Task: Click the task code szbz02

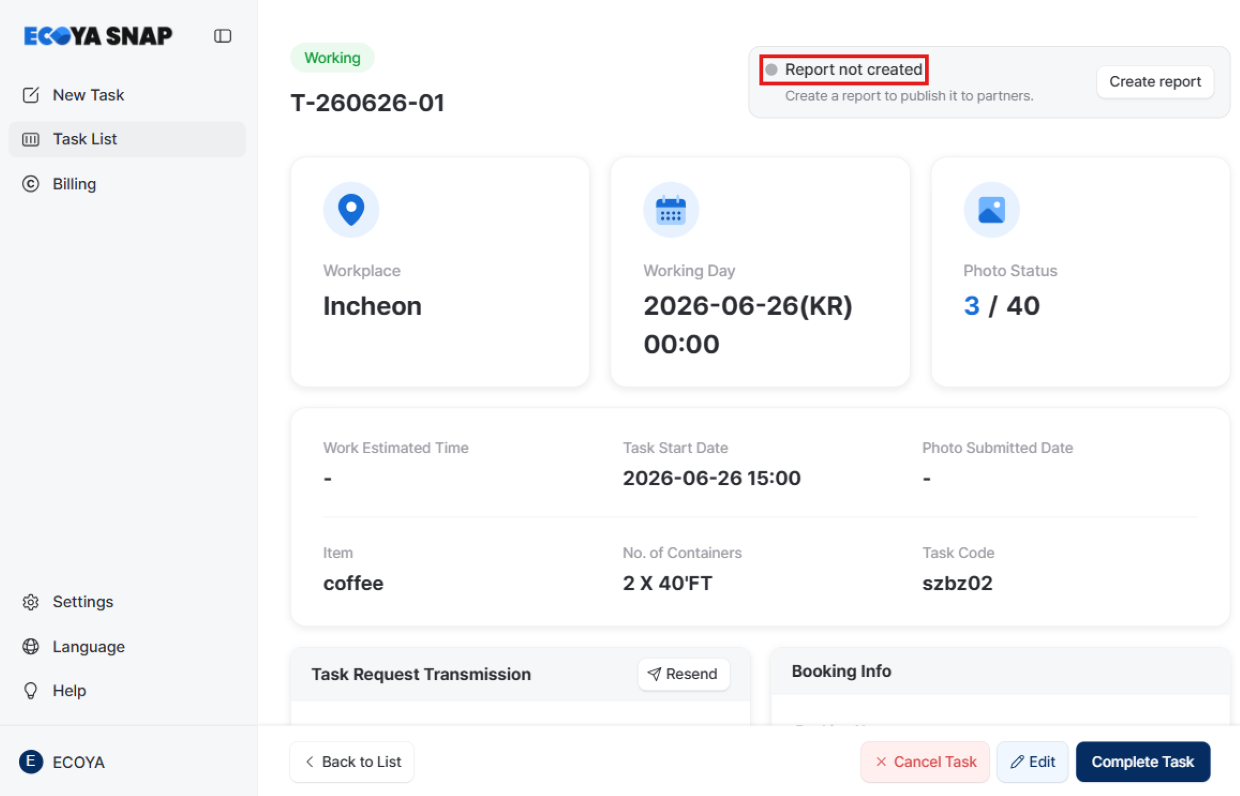Action: 957,583
